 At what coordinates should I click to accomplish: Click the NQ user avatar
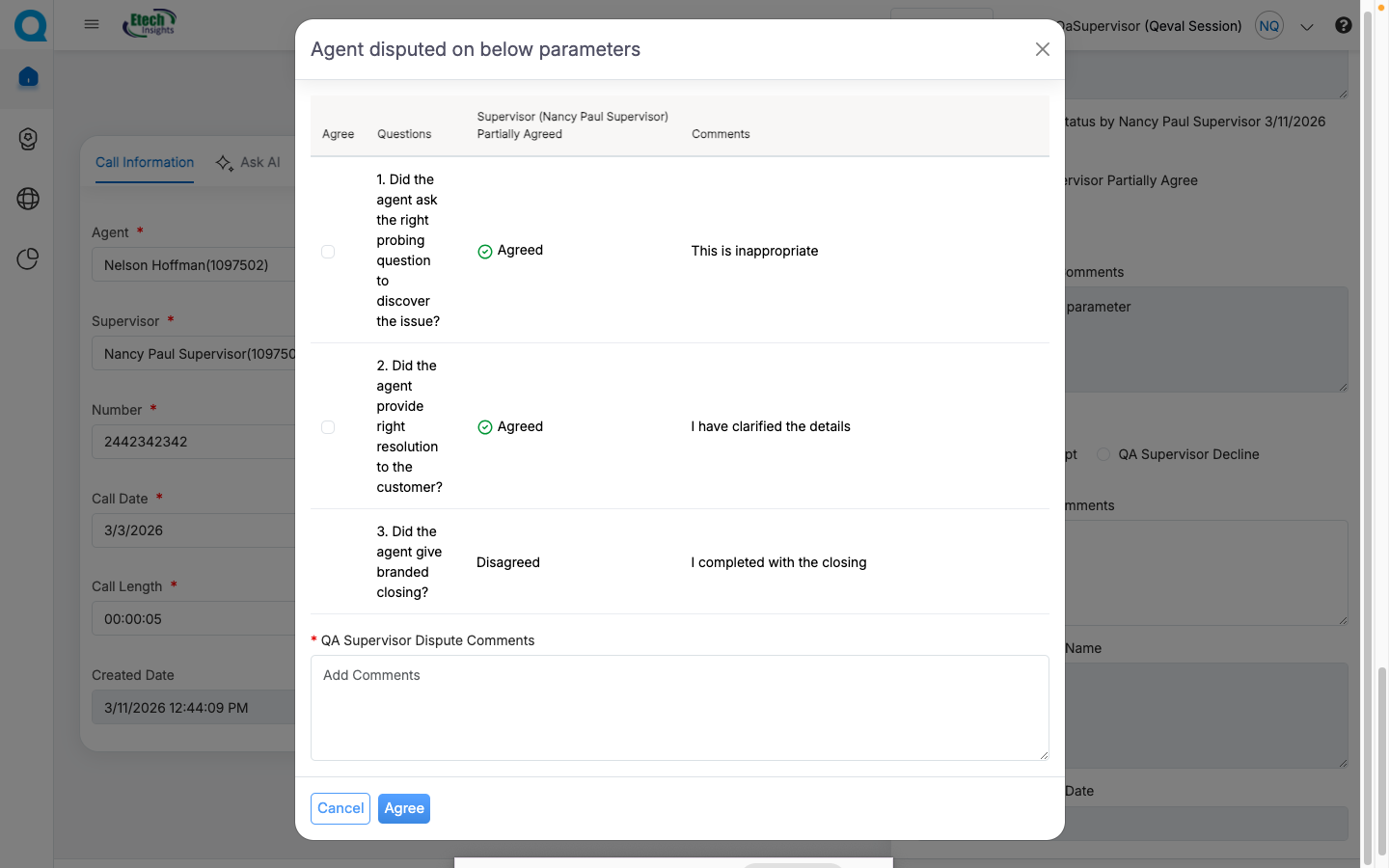1269,26
